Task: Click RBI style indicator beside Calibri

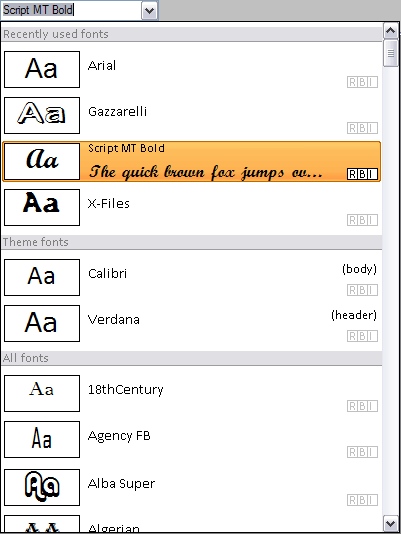Action: click(363, 290)
